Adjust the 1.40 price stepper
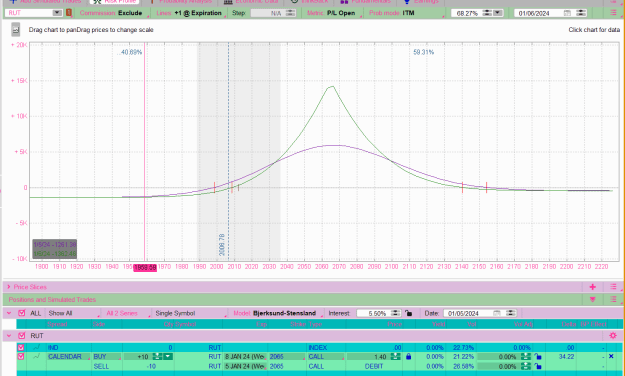625x376 pixels. (395, 356)
